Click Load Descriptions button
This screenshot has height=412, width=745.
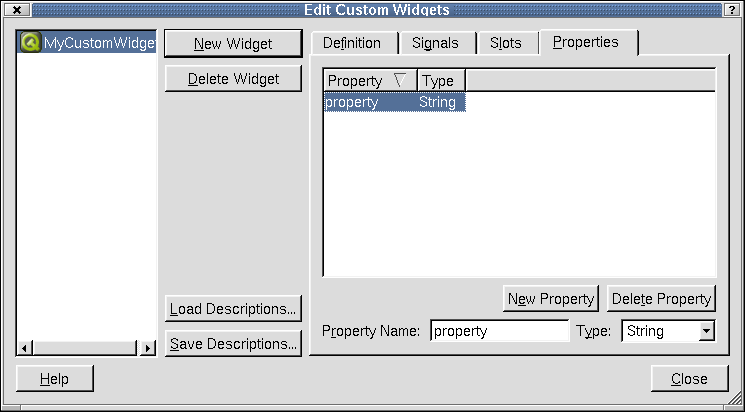tap(233, 309)
